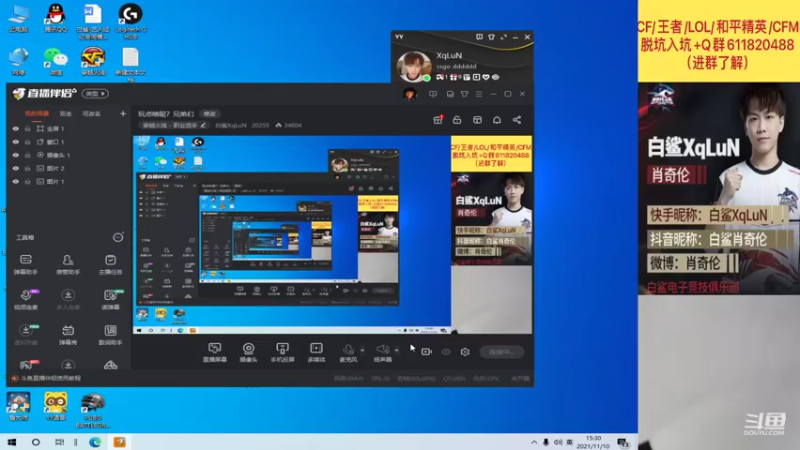Expand the toolbox more options circle
This screenshot has width=800, height=450.
pyautogui.click(x=118, y=237)
